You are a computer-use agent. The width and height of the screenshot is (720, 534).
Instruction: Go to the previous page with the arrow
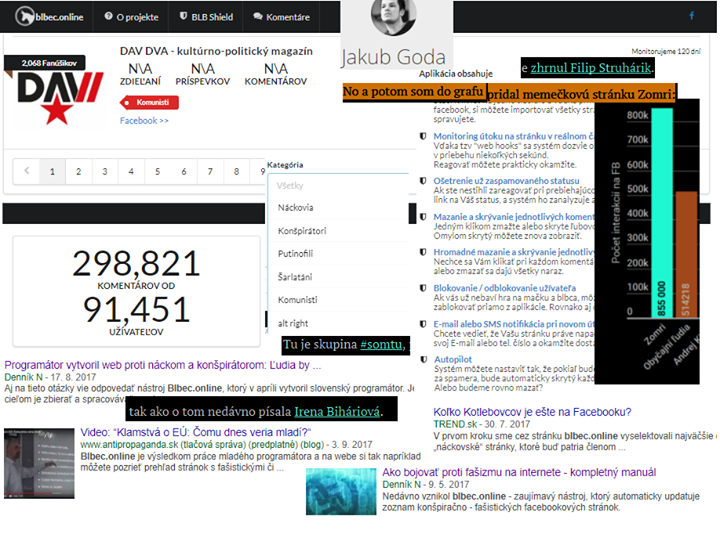click(27, 171)
